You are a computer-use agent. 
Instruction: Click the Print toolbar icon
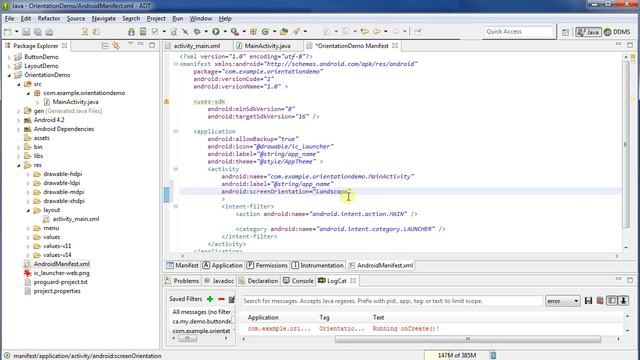point(49,32)
